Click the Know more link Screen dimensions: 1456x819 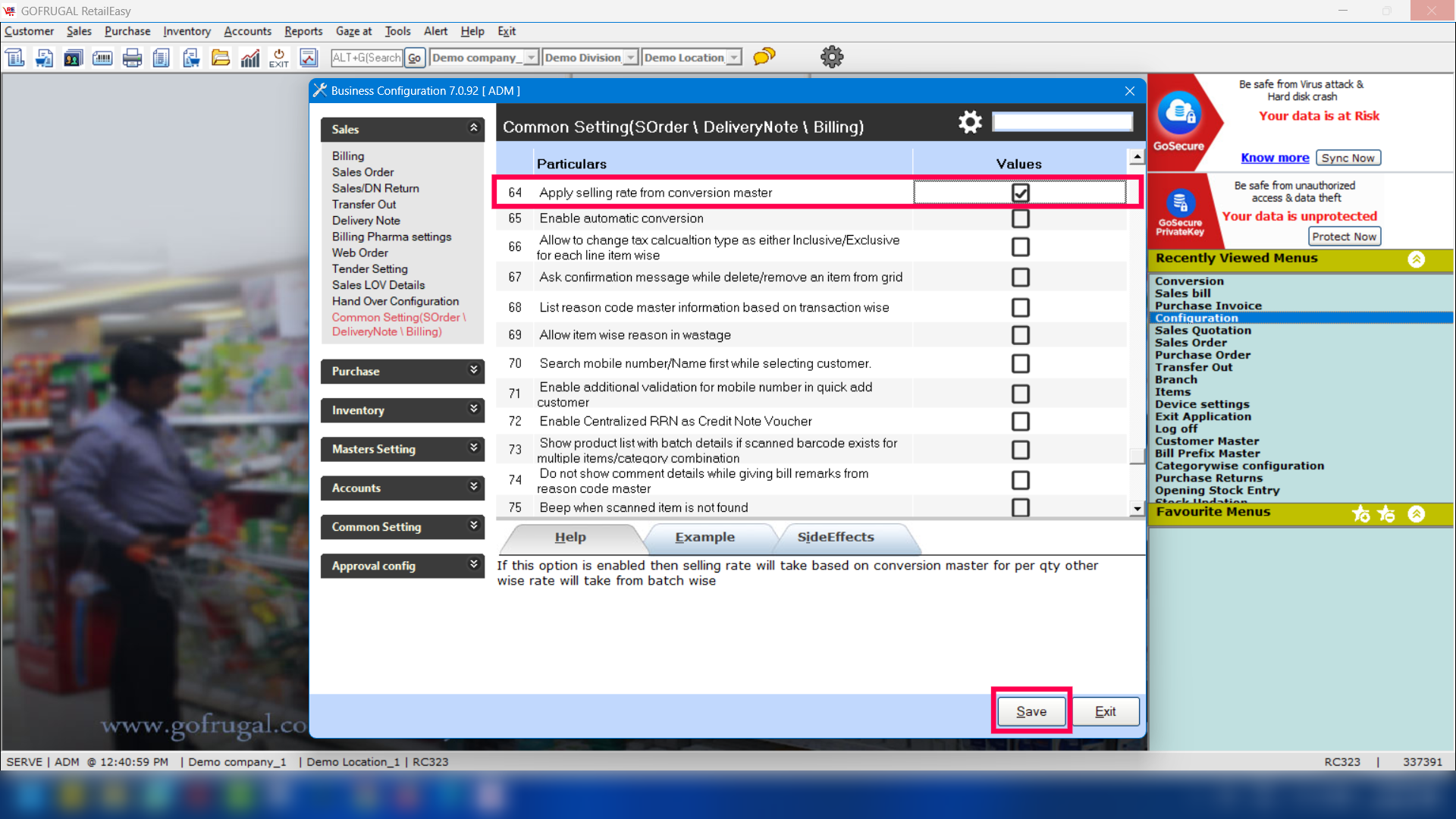point(1275,158)
